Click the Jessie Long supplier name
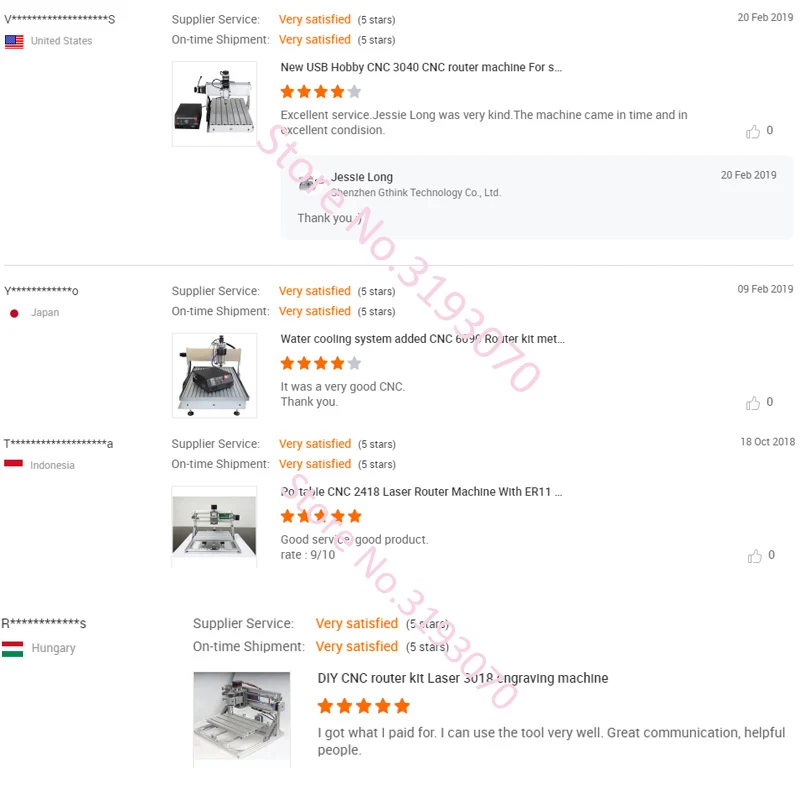This screenshot has width=800, height=800. coord(362,177)
